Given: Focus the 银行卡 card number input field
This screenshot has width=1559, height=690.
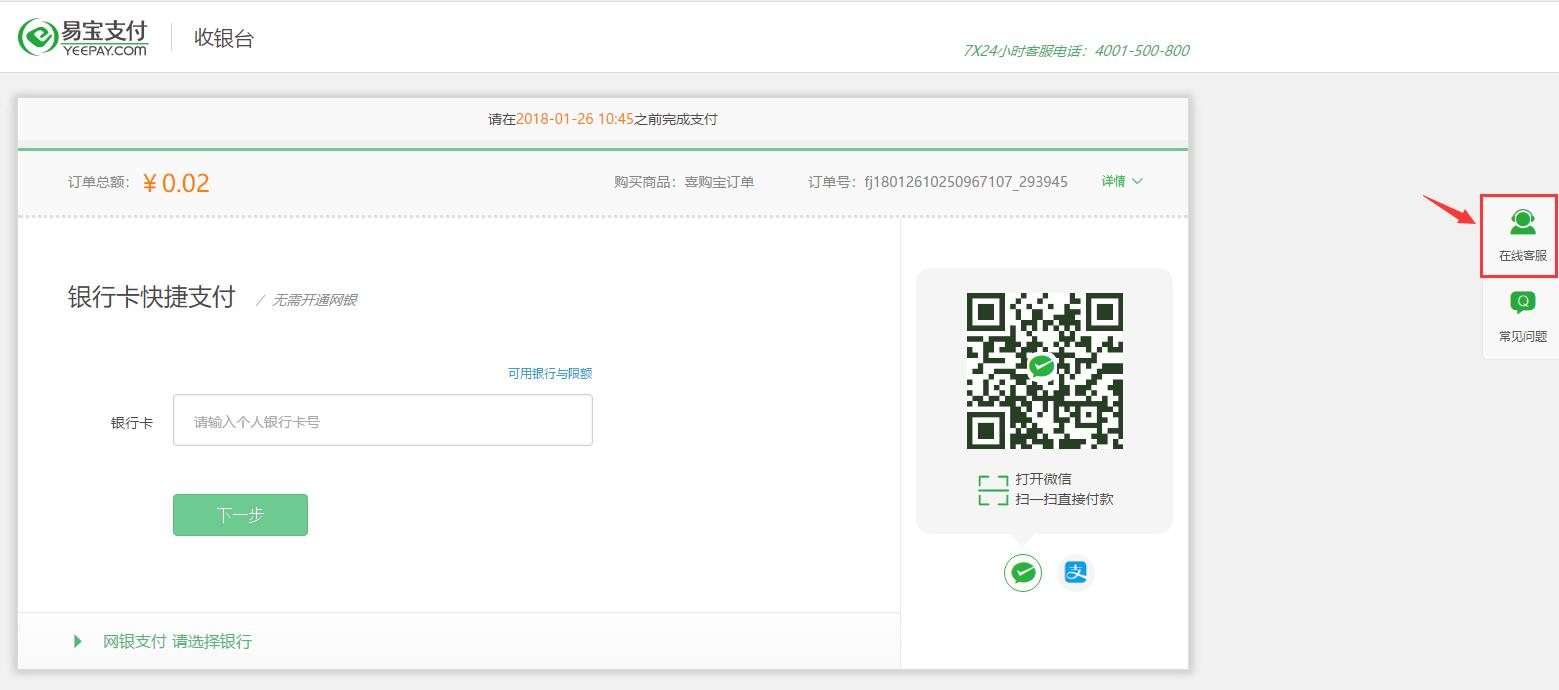Looking at the screenshot, I should coord(383,420).
